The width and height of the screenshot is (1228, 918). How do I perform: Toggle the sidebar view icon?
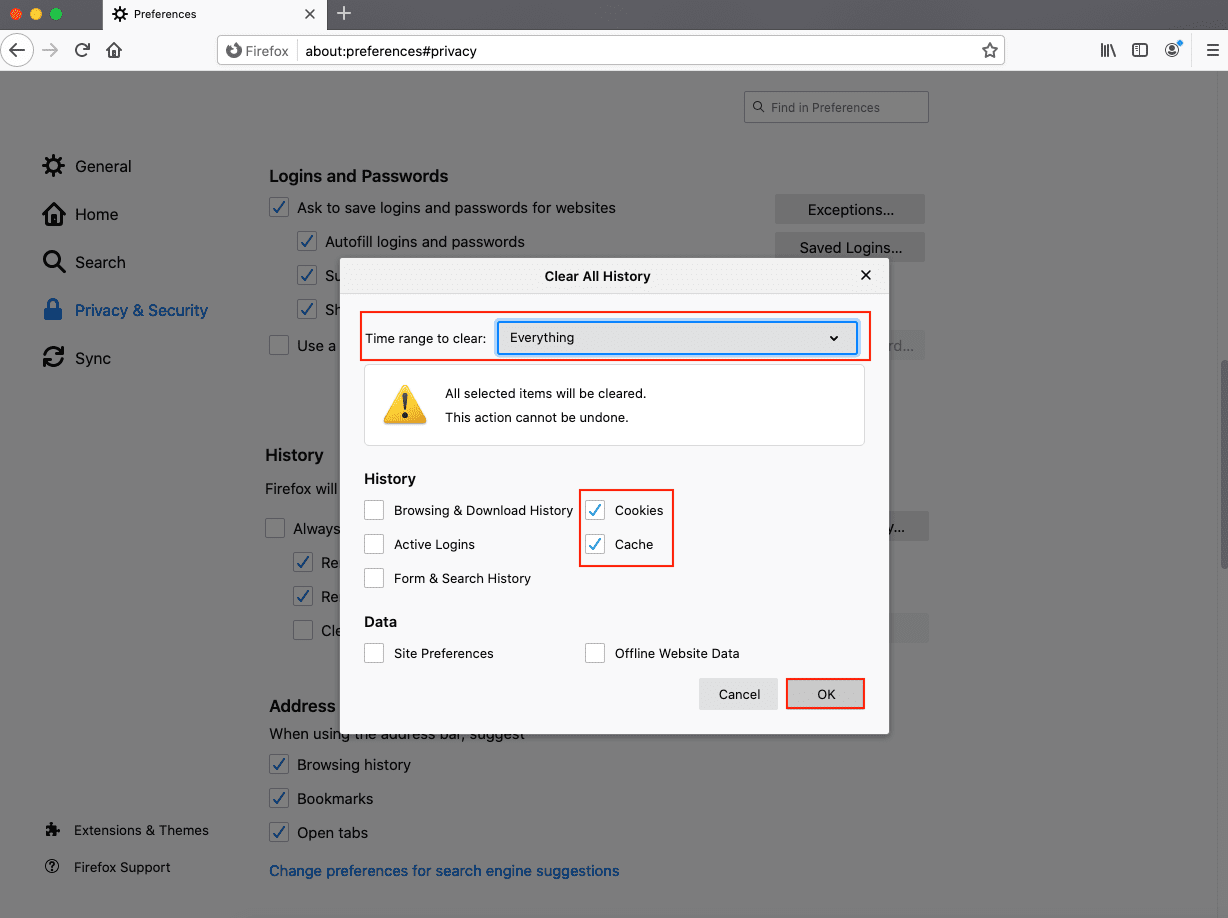(1140, 50)
